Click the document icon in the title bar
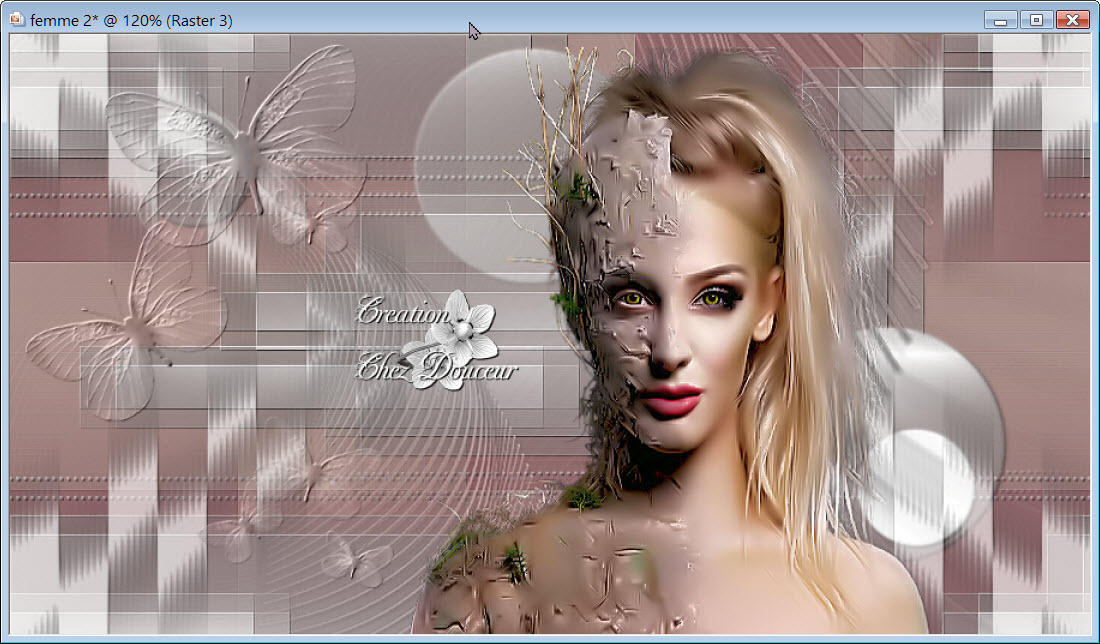 18,20
